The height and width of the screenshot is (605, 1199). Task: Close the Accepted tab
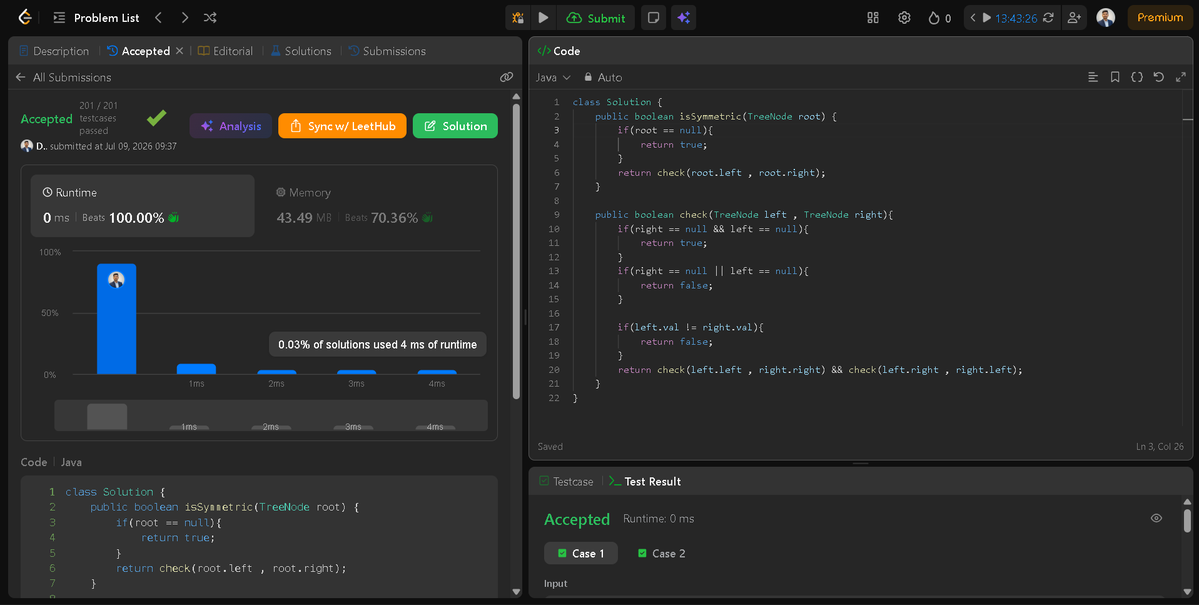click(180, 51)
